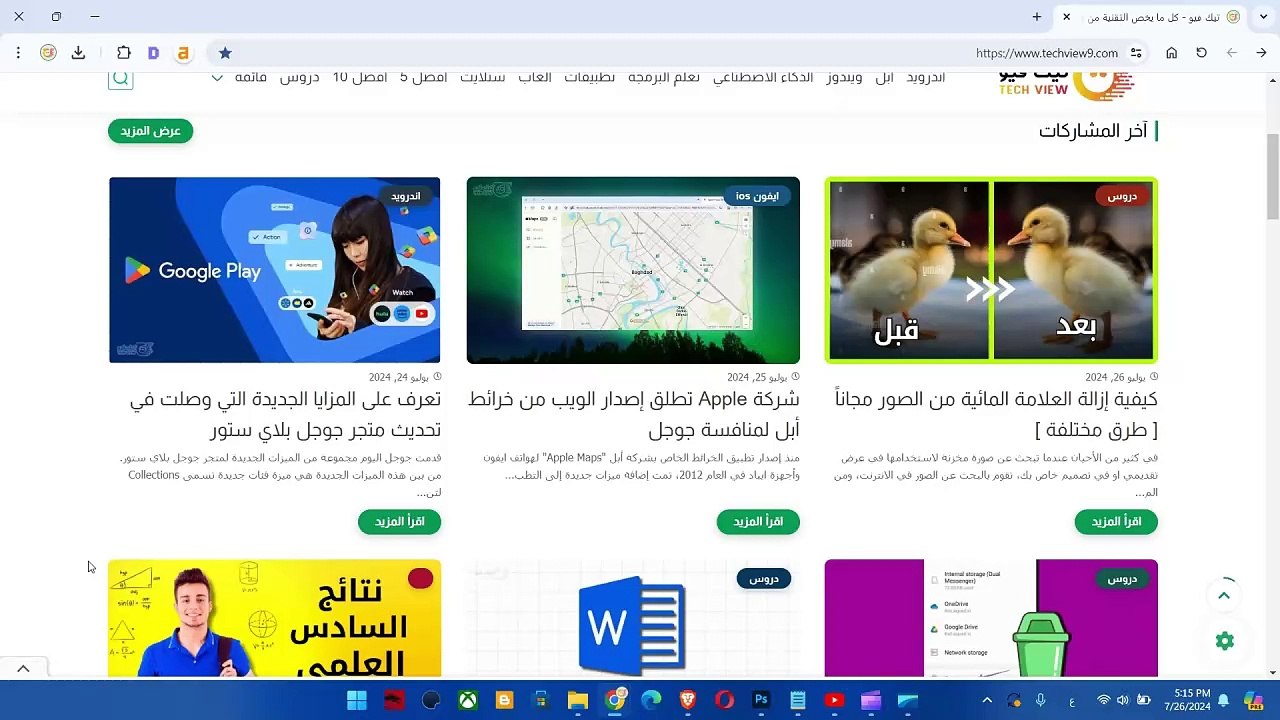Open Photoshop from the taskbar
1280x720 pixels.
point(761,701)
